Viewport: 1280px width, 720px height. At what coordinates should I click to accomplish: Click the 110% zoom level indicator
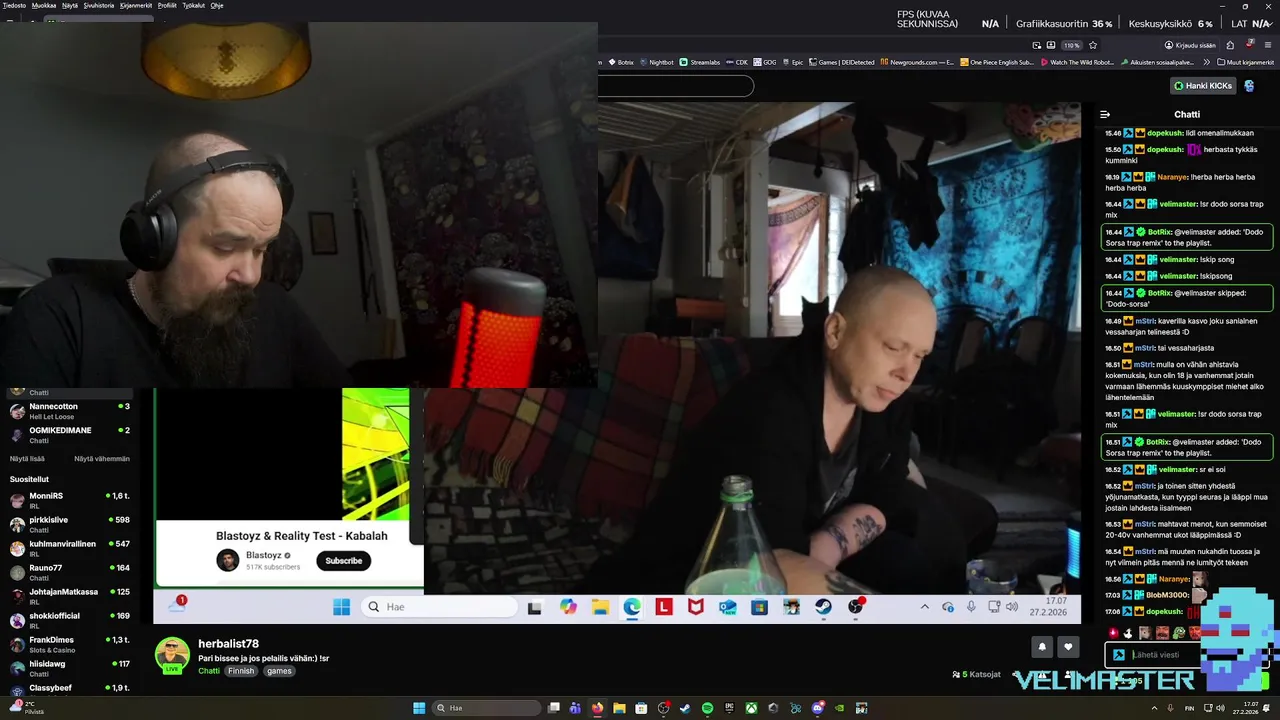[1071, 45]
